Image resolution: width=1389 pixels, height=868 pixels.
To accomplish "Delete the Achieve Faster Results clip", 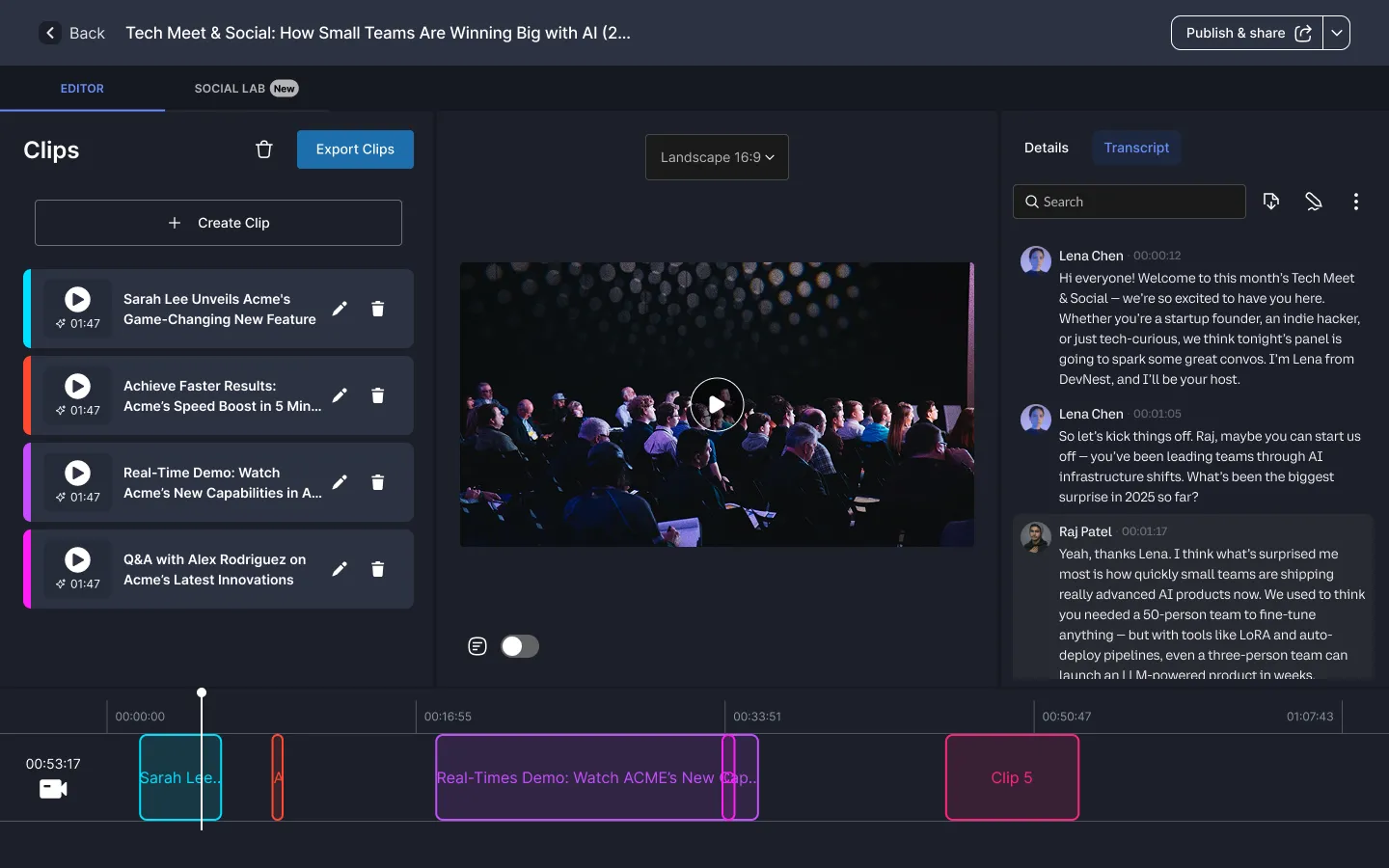I will point(378,395).
